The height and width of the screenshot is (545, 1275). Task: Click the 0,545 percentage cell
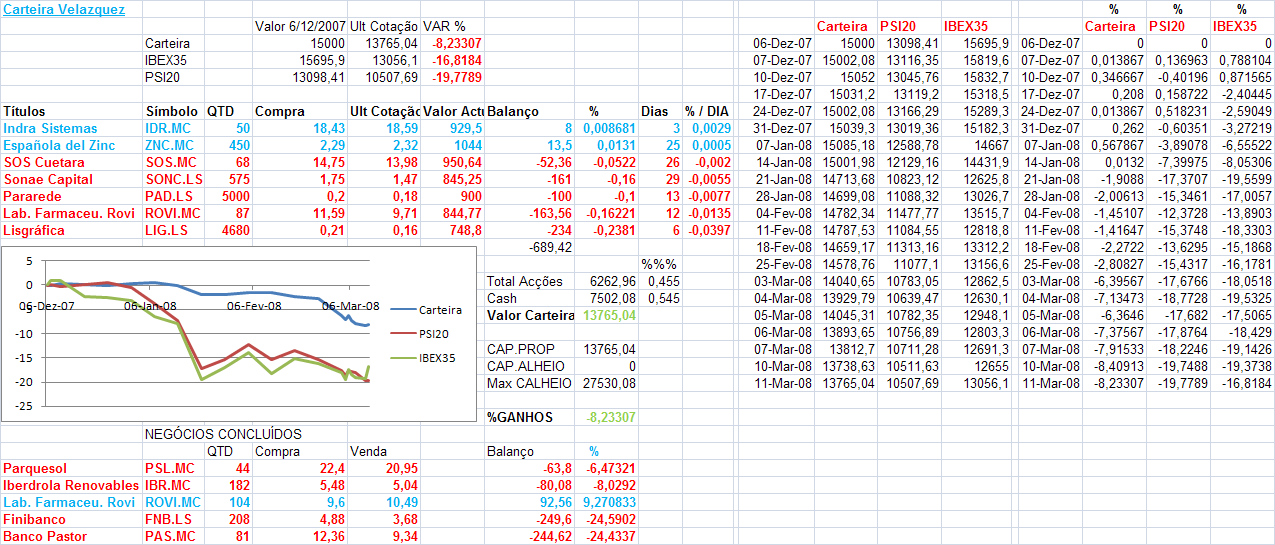click(664, 298)
